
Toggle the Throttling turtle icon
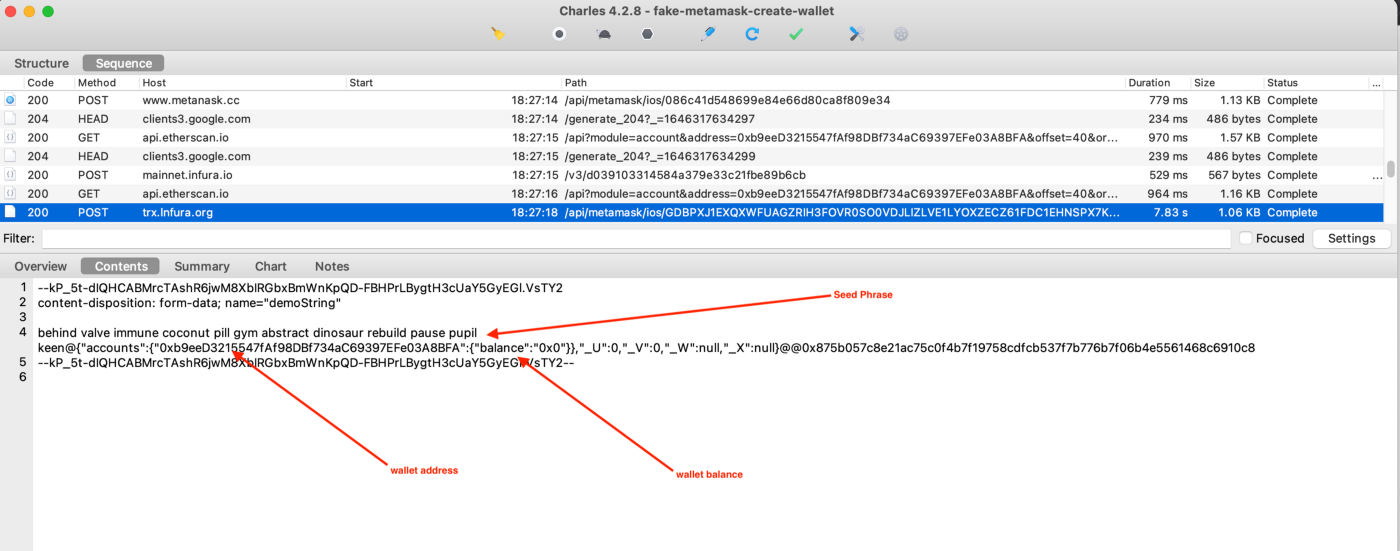pos(604,33)
